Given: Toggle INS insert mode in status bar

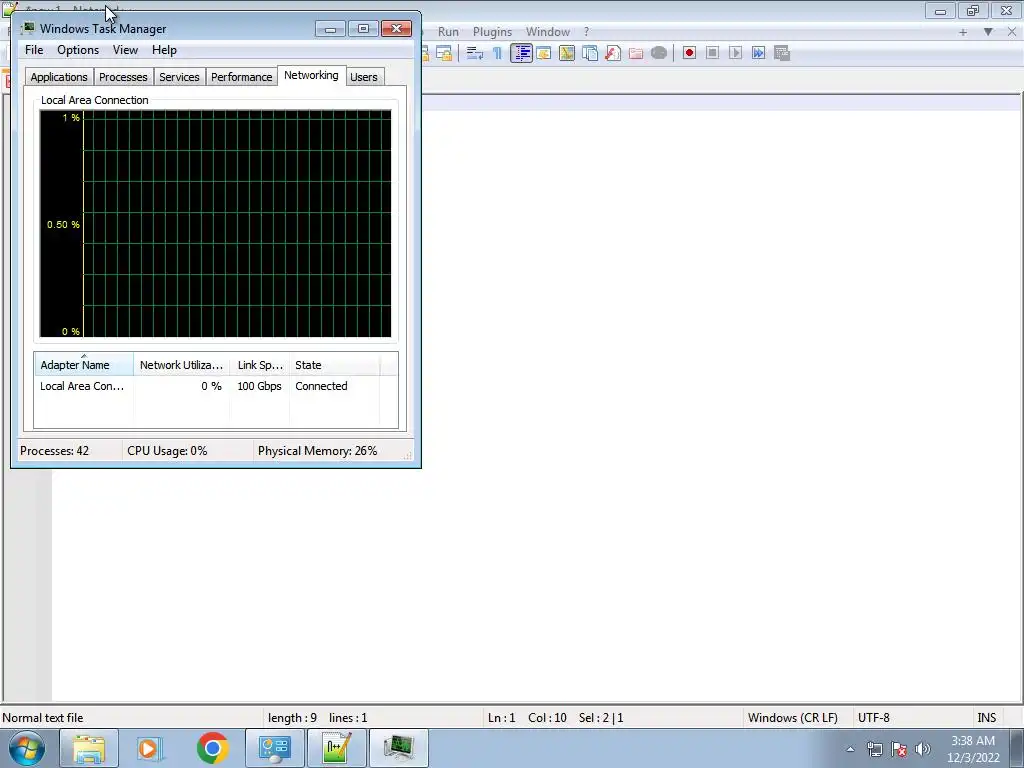Looking at the screenshot, I should (986, 718).
